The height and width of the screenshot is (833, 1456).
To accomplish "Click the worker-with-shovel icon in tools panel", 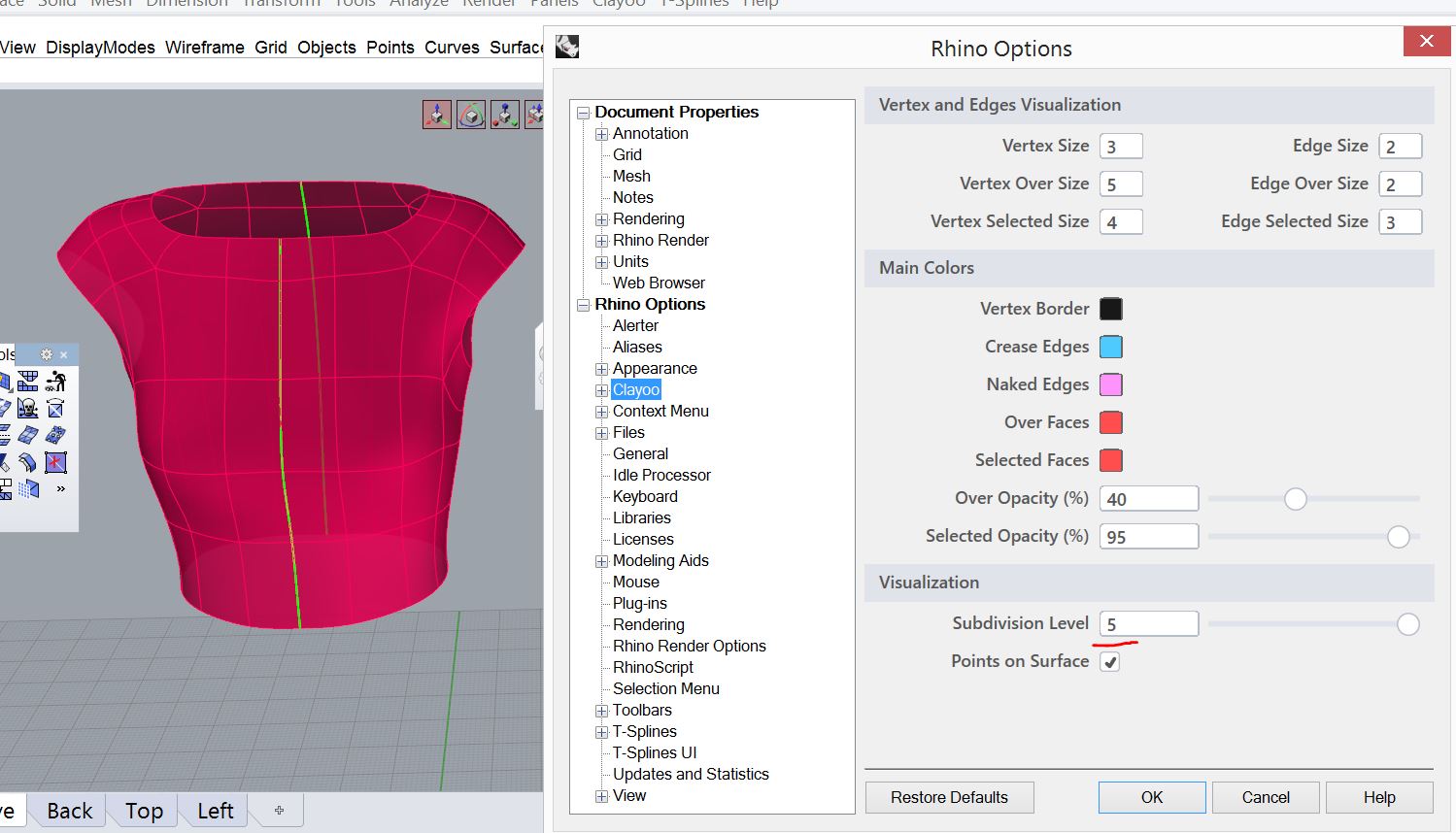I will tap(55, 381).
